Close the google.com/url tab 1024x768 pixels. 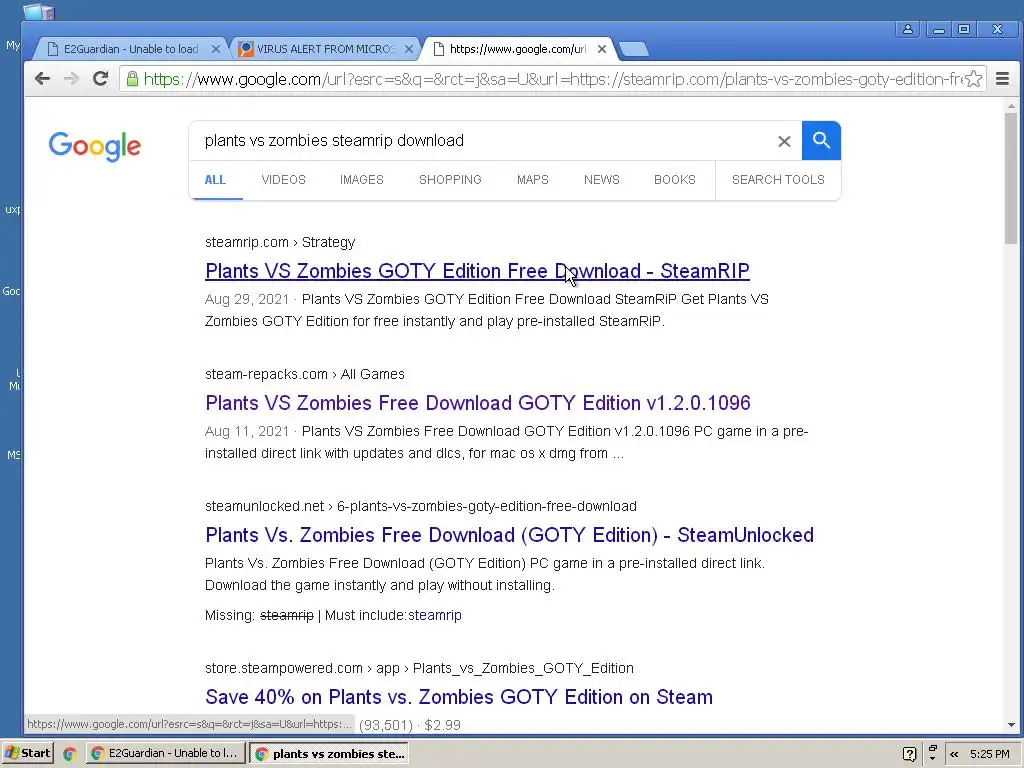pyautogui.click(x=602, y=49)
